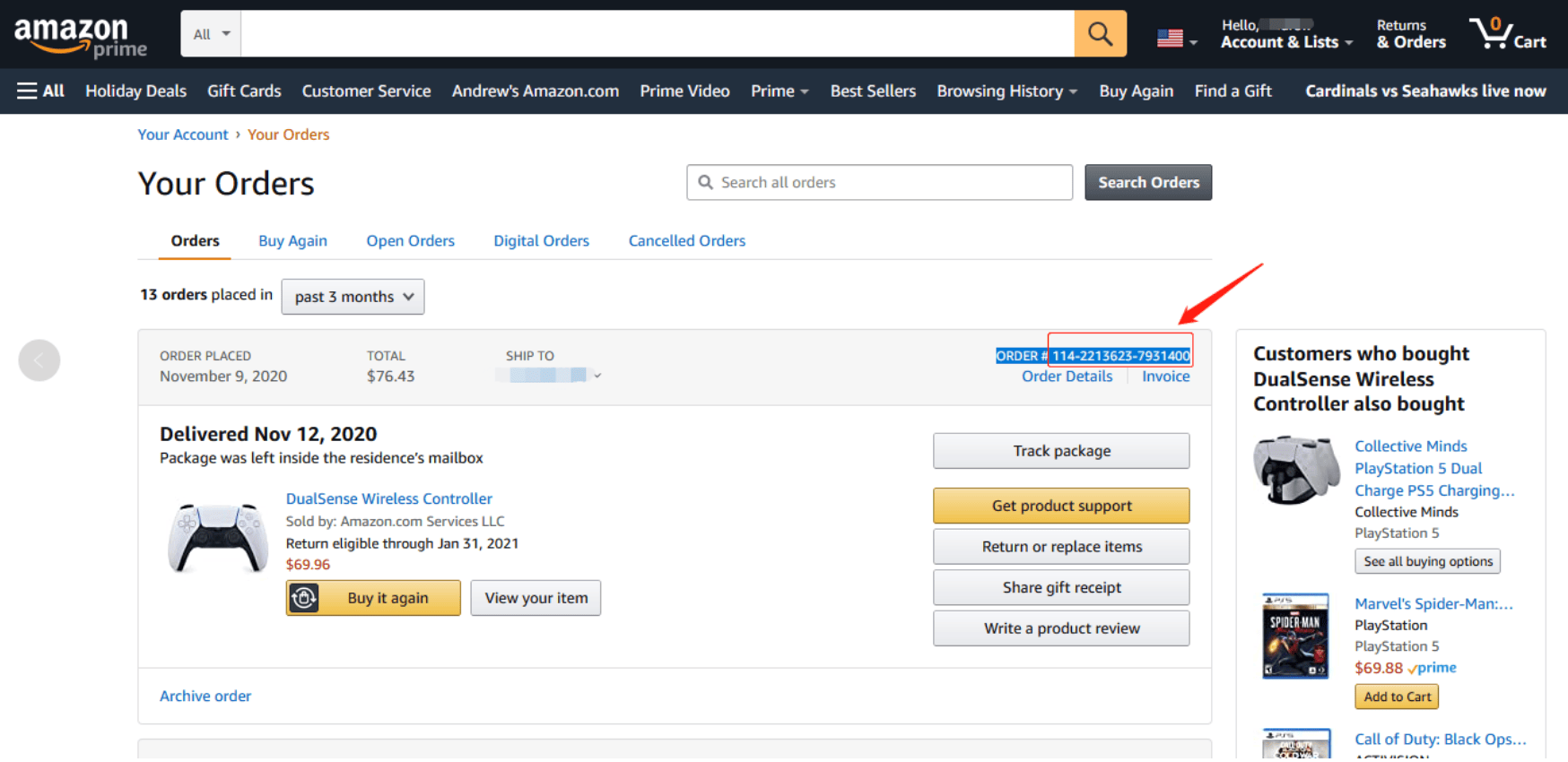Click Write a product review
Image resolution: width=1568 pixels, height=762 pixels.
tap(1061, 628)
